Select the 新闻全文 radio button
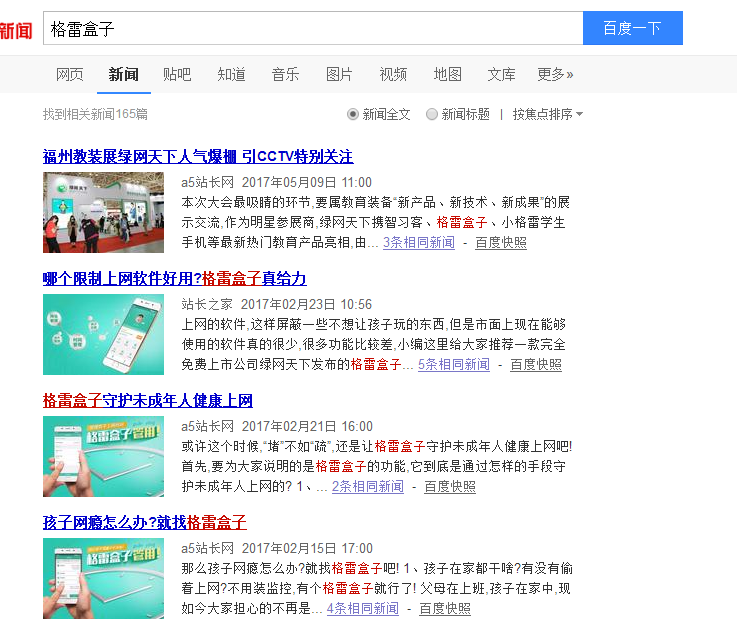The width and height of the screenshot is (737, 634). pyautogui.click(x=353, y=114)
